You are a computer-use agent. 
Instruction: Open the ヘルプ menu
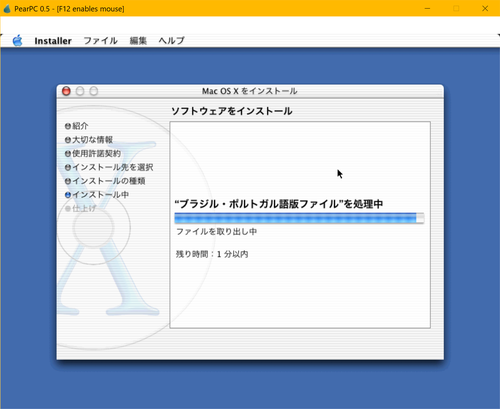(171, 41)
